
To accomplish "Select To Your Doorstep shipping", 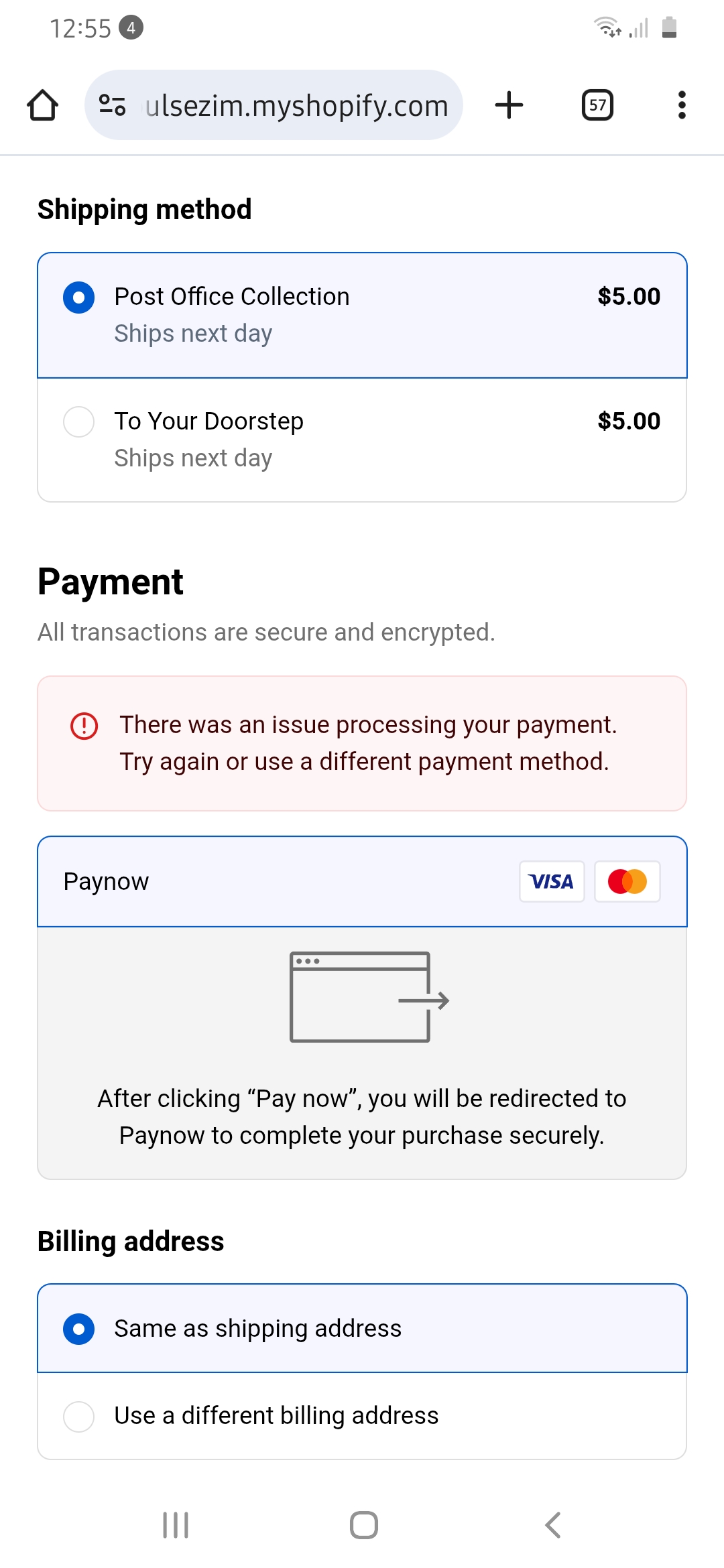I will 79,422.
